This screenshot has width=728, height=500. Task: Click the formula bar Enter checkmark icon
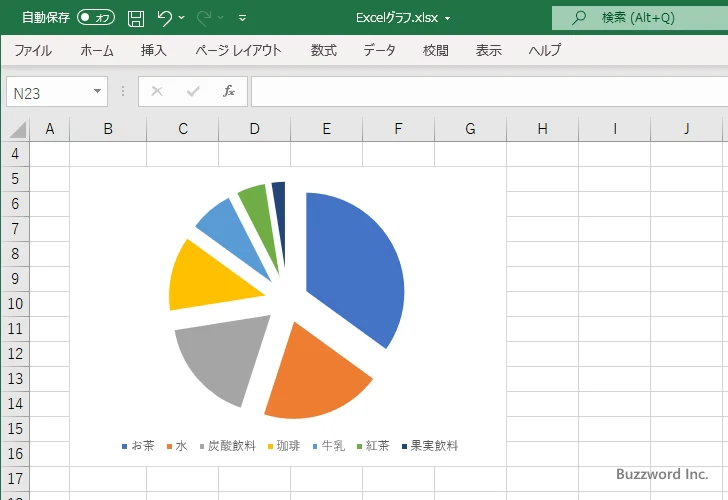tap(193, 91)
